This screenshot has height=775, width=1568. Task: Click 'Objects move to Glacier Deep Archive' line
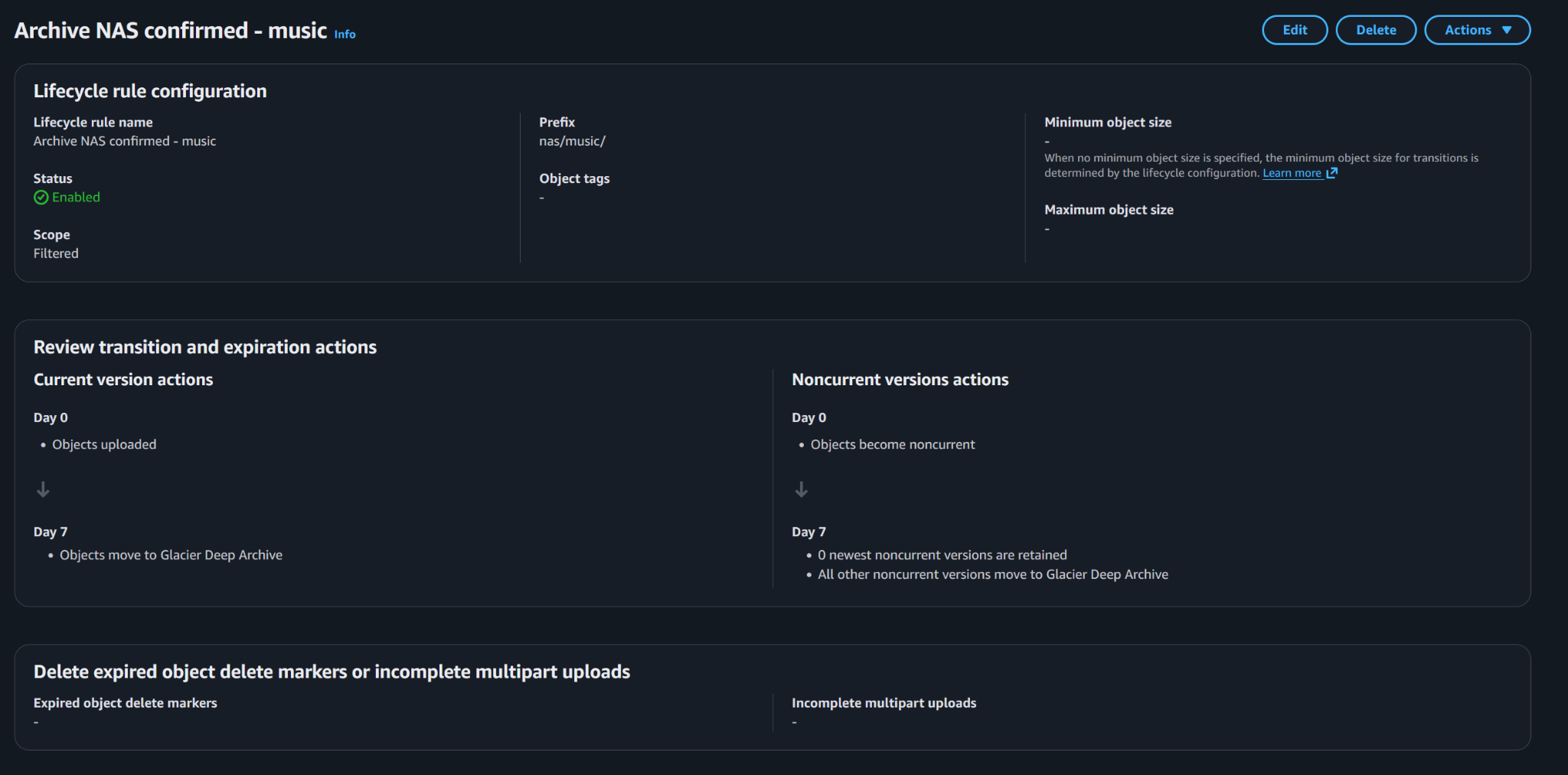(x=171, y=555)
